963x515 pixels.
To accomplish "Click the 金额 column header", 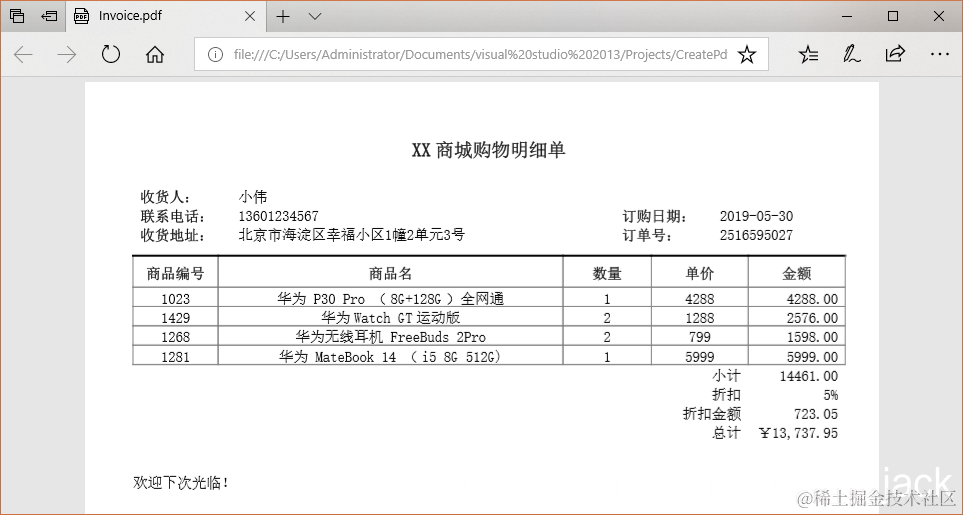I will (797, 273).
